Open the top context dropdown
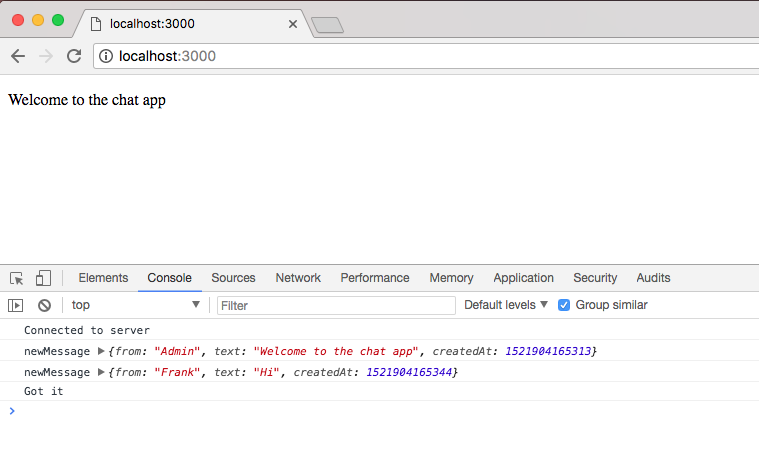The height and width of the screenshot is (461, 759). pos(135,305)
